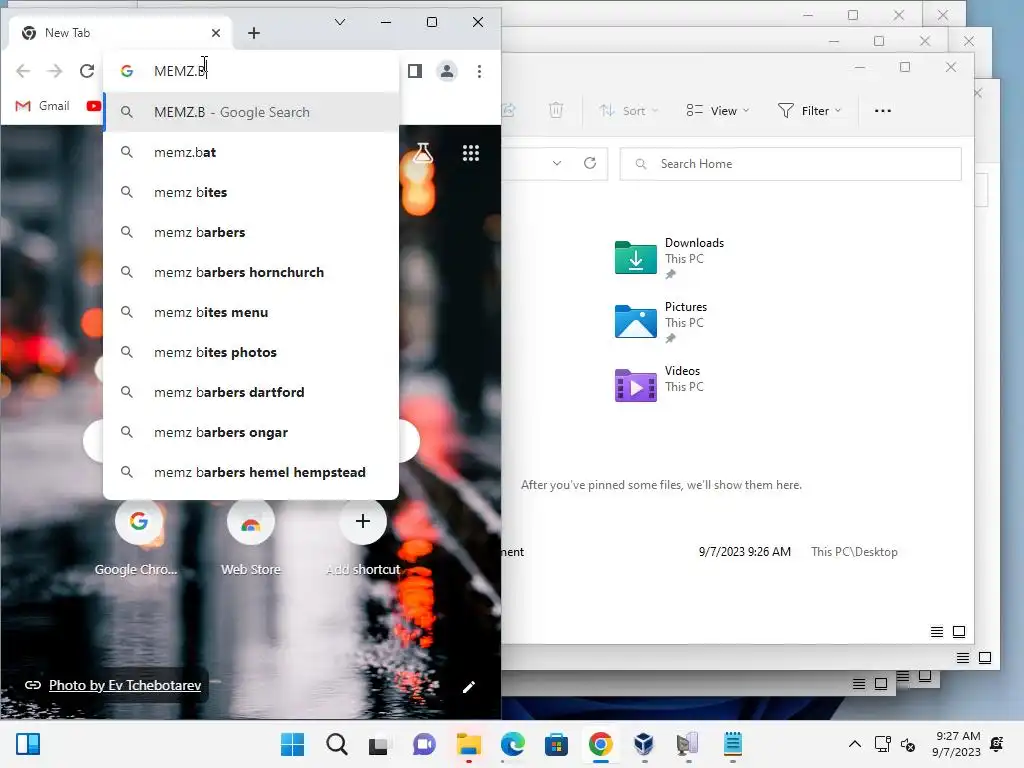The width and height of the screenshot is (1024, 768).
Task: Choose 'memz bites menu' suggestion
Action: [x=251, y=312]
